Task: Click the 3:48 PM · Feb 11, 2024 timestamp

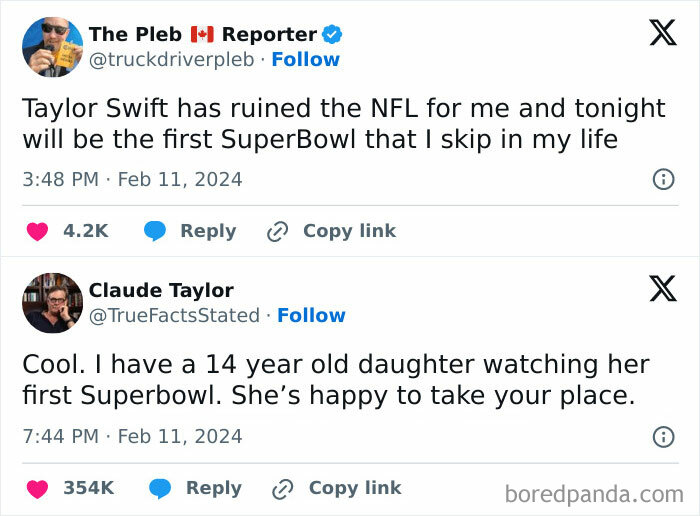Action: [132, 180]
